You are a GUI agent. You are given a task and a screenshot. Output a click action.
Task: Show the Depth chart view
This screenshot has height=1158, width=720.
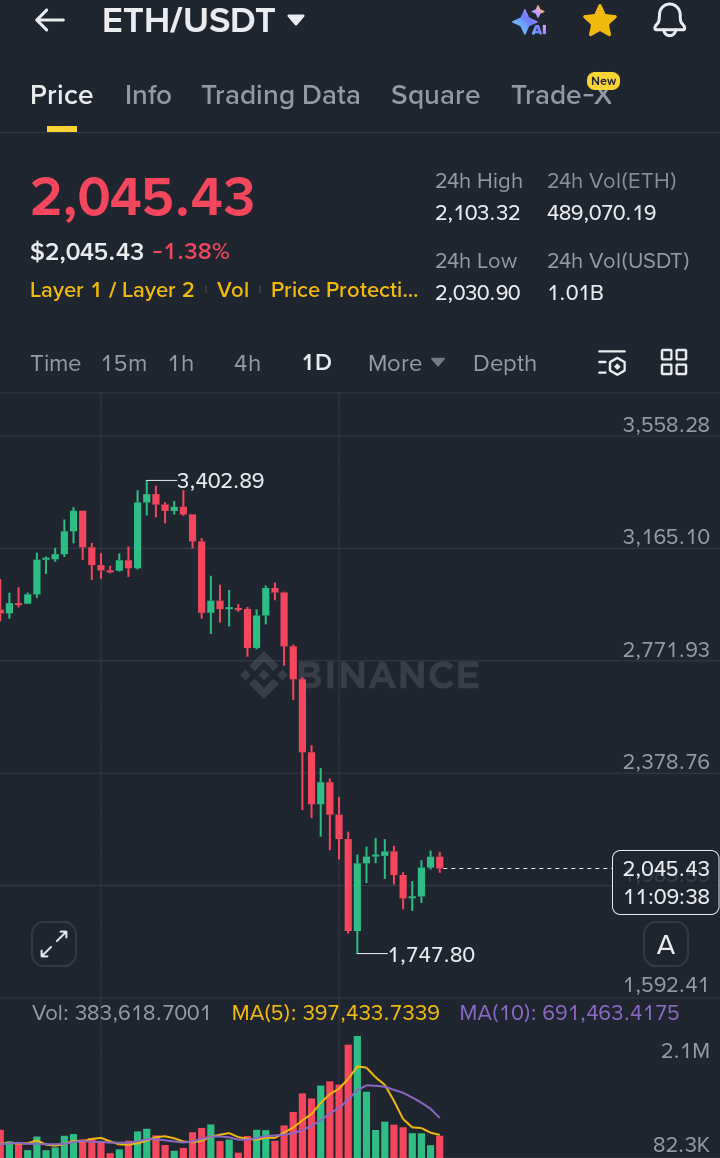click(504, 363)
